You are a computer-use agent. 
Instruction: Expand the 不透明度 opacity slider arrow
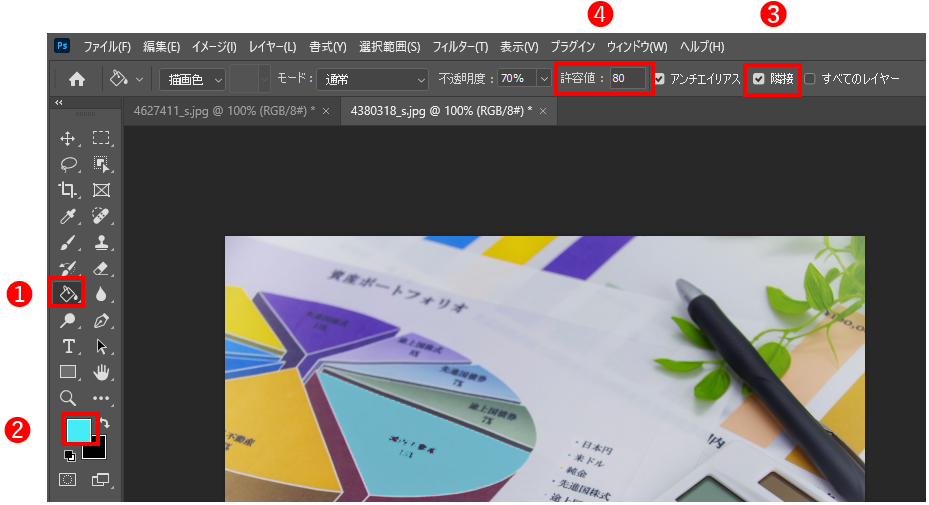[543, 79]
